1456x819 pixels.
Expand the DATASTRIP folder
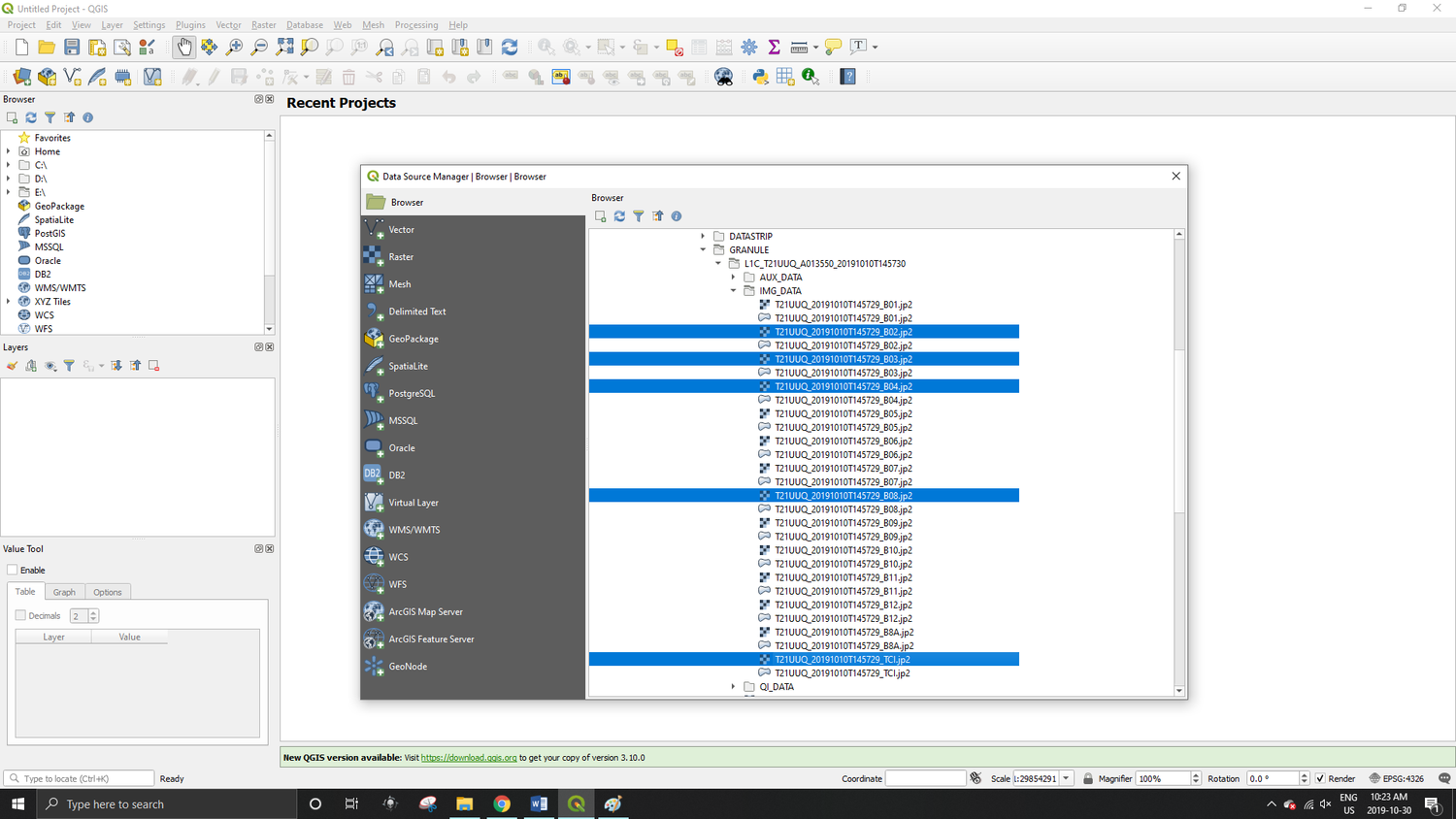pyautogui.click(x=704, y=236)
